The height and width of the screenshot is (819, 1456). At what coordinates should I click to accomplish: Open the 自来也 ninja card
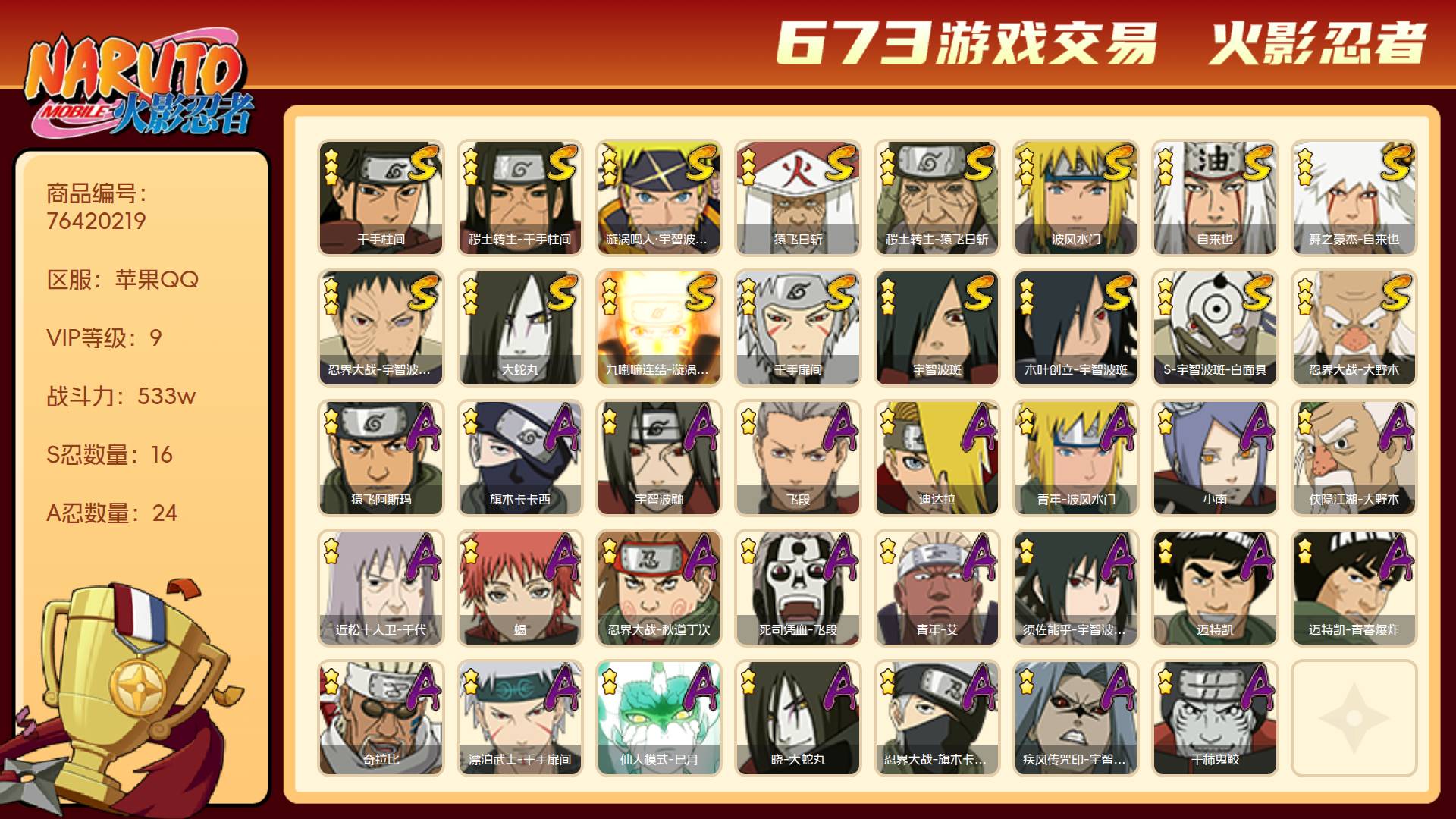[1215, 198]
